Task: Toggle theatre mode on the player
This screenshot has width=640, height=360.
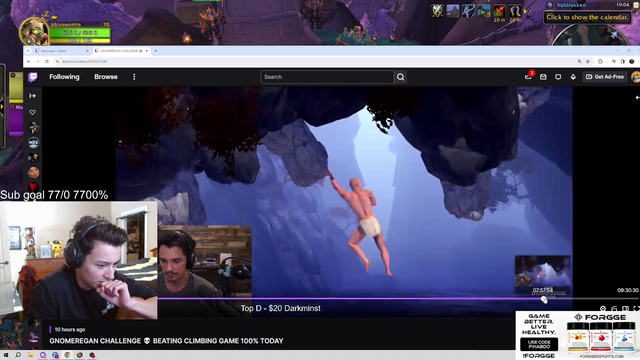Action: click(625, 309)
